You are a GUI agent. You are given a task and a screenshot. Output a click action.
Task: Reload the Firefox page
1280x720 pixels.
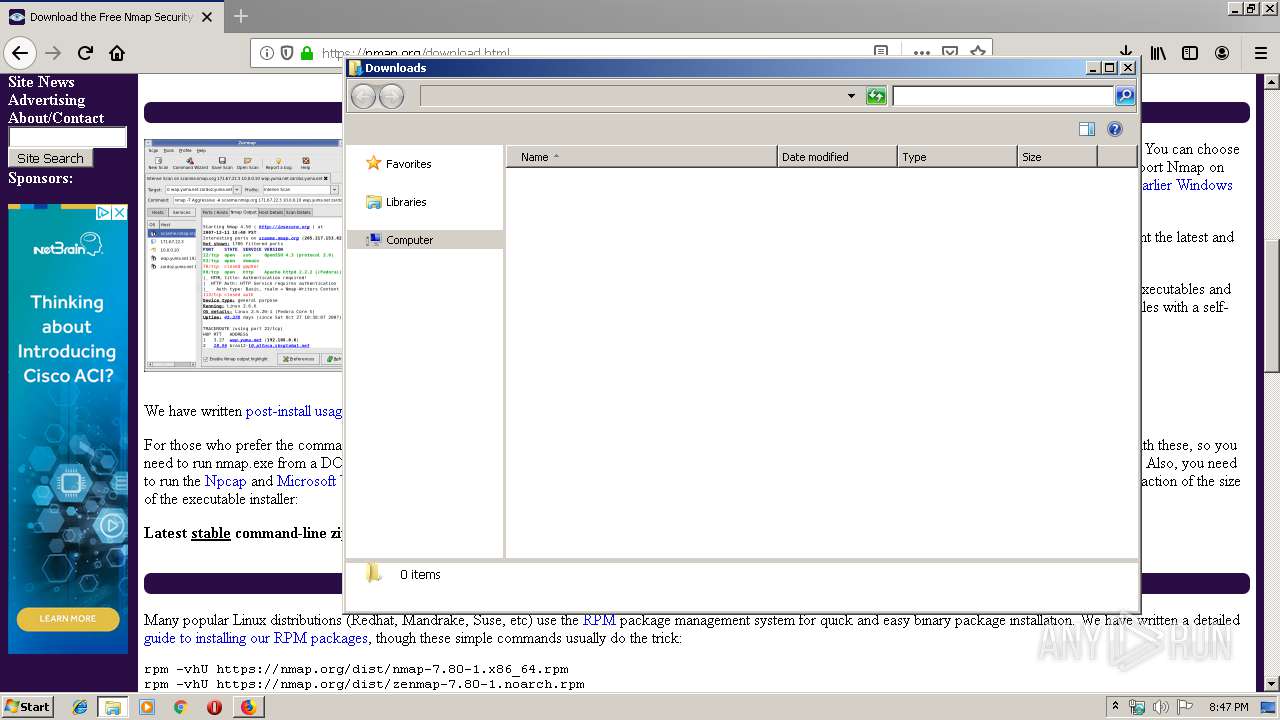[x=85, y=53]
